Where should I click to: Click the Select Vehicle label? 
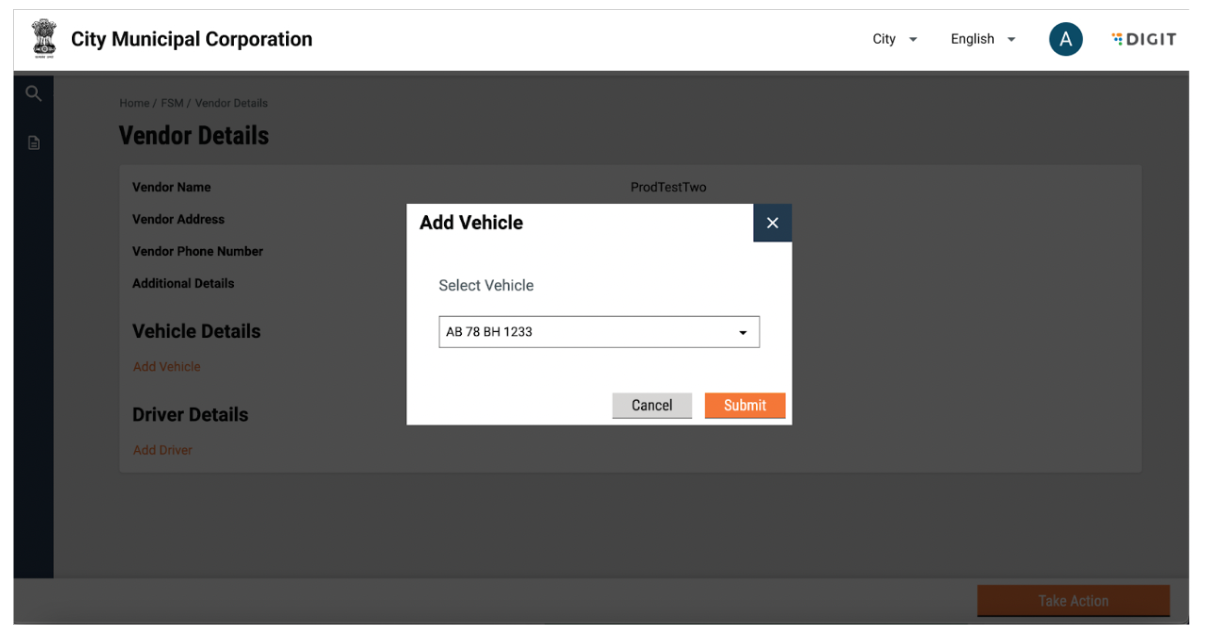coord(486,285)
